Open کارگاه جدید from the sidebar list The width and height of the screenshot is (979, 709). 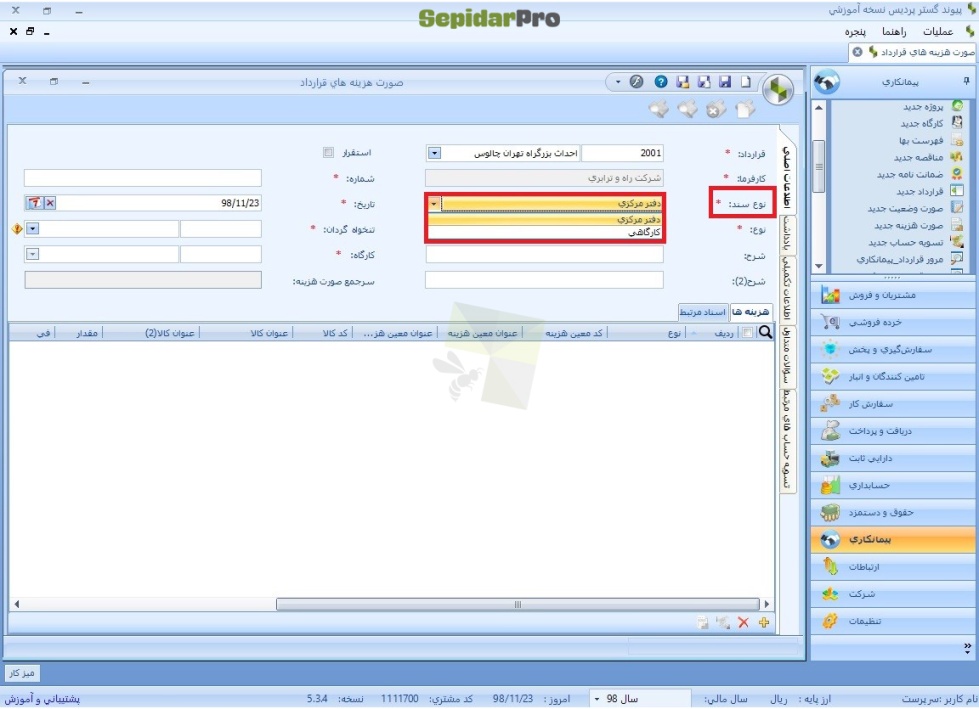tap(922, 124)
